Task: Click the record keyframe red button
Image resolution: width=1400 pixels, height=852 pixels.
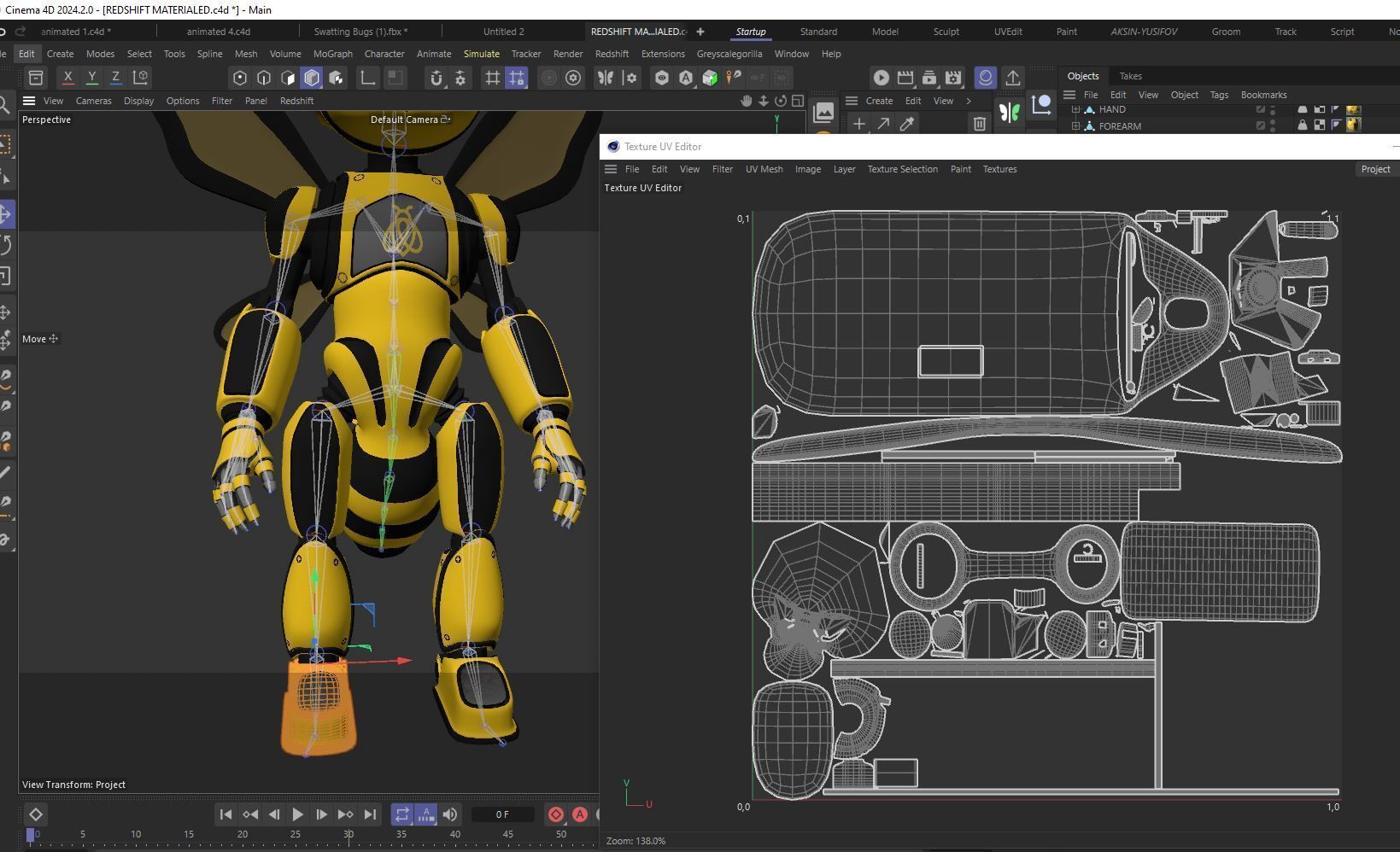Action: point(555,814)
